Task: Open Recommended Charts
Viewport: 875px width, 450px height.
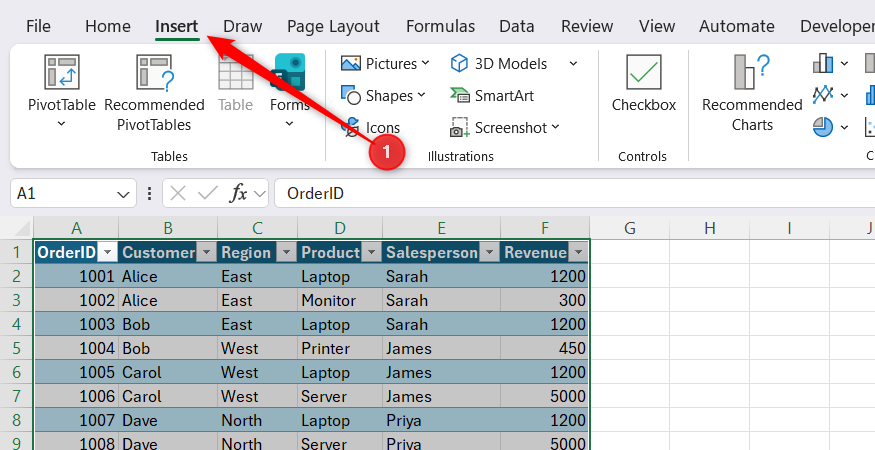Action: [x=752, y=93]
